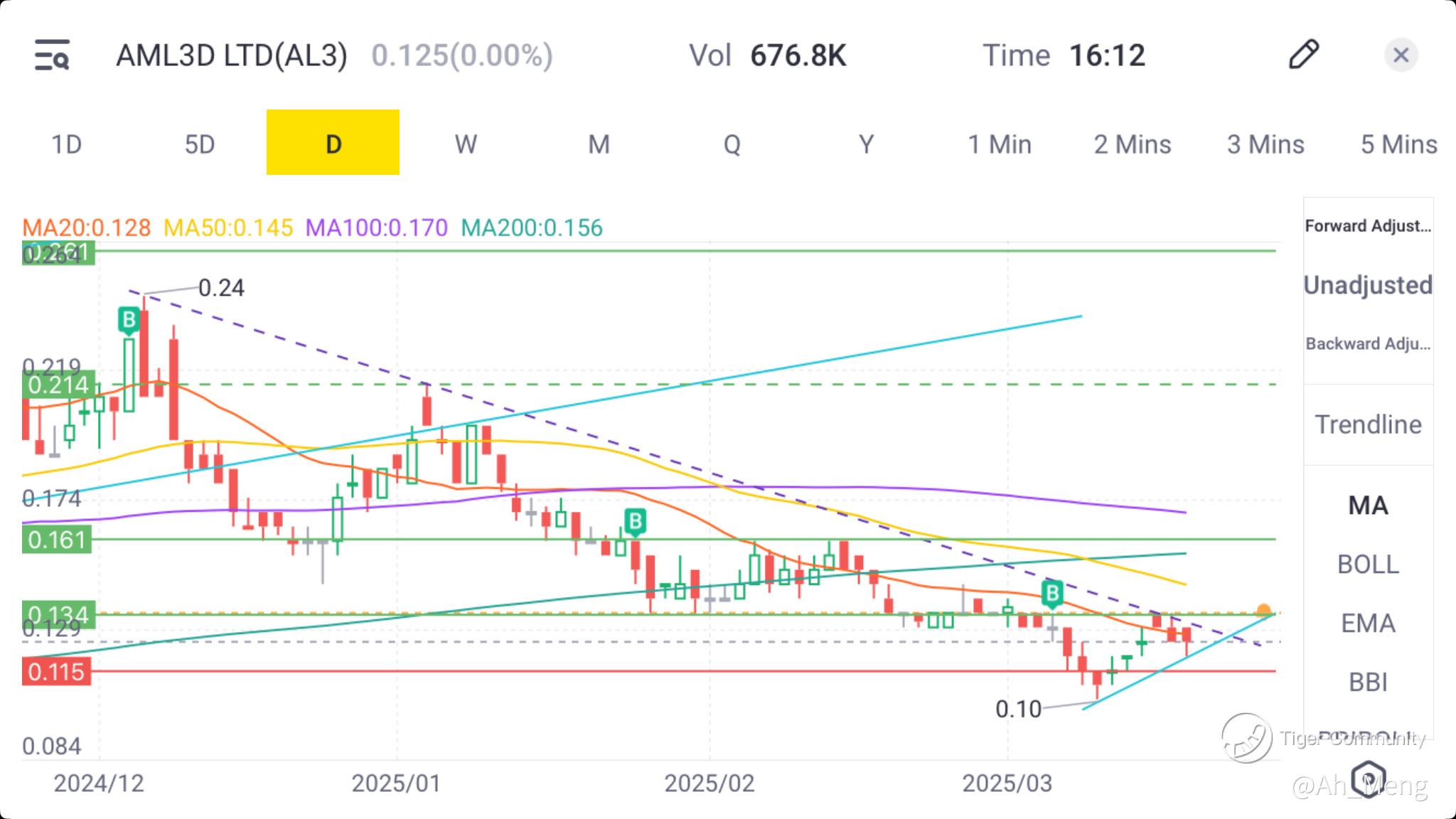Enable the EMA indicator
1456x819 pixels.
(x=1368, y=623)
